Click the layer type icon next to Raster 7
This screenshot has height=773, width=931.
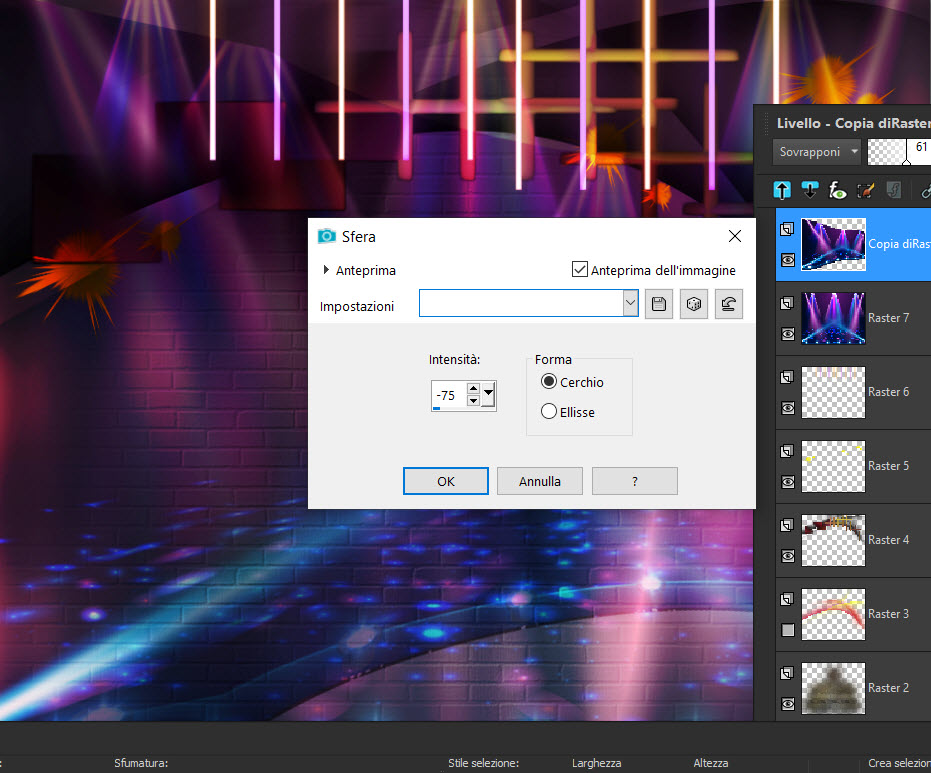click(787, 303)
